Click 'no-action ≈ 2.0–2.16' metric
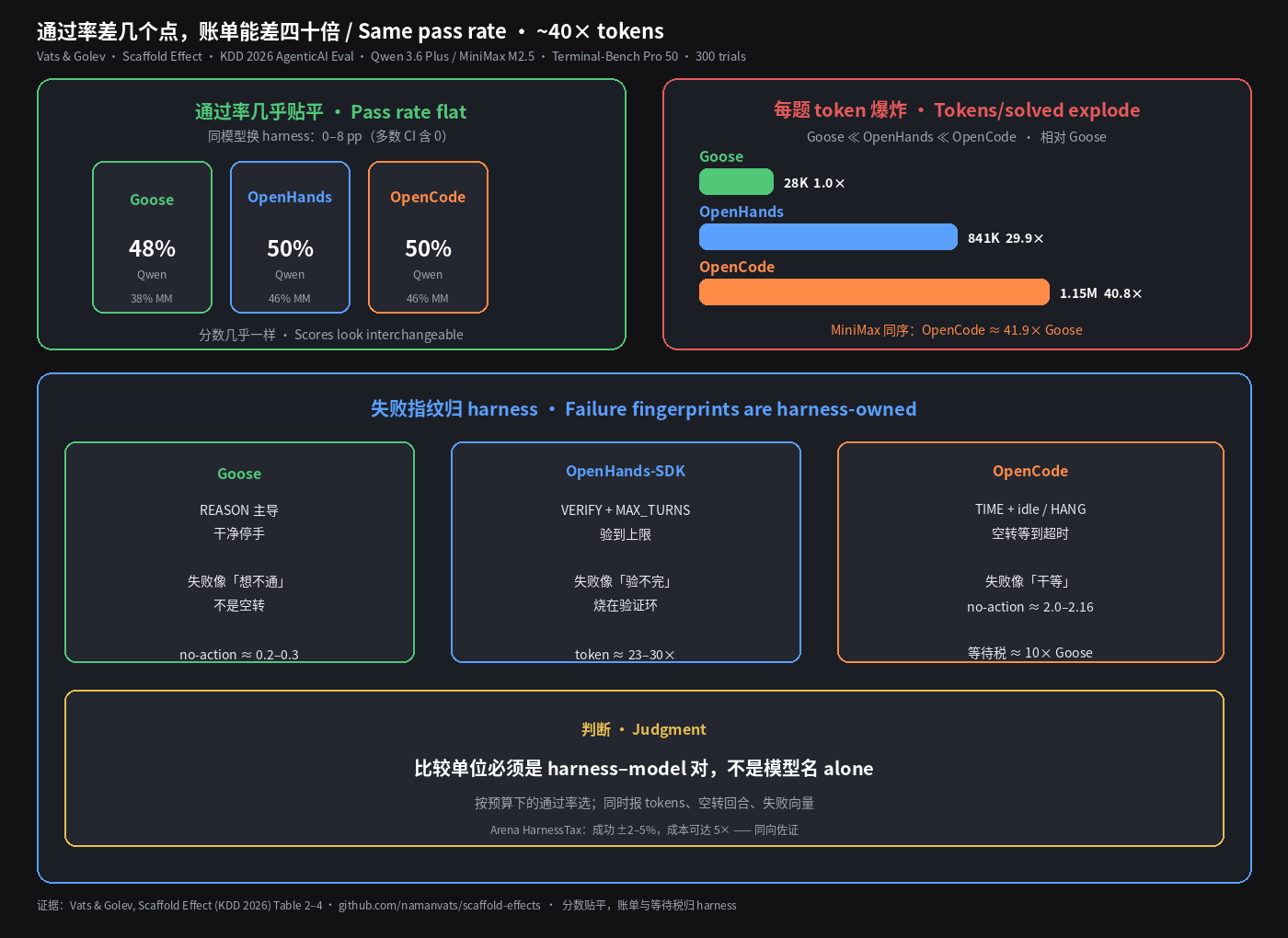1288x938 pixels. click(x=1030, y=607)
